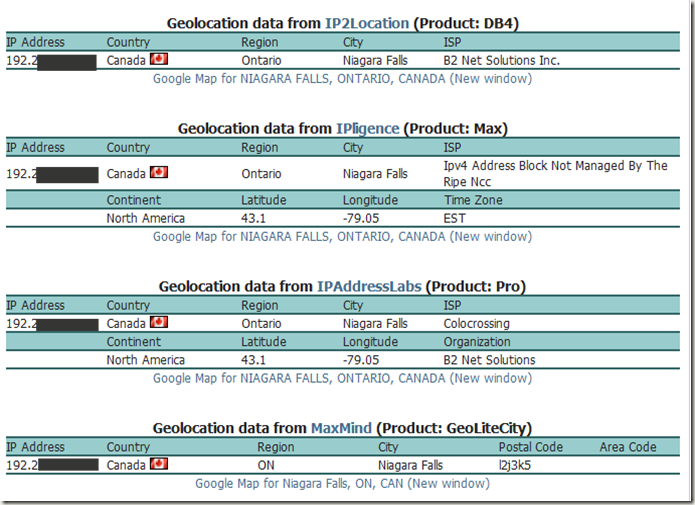
Task: Open the IPligence provider link
Action: tap(367, 129)
